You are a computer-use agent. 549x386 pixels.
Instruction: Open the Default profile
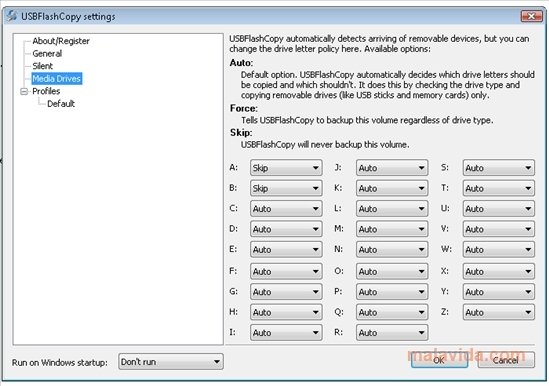point(61,104)
